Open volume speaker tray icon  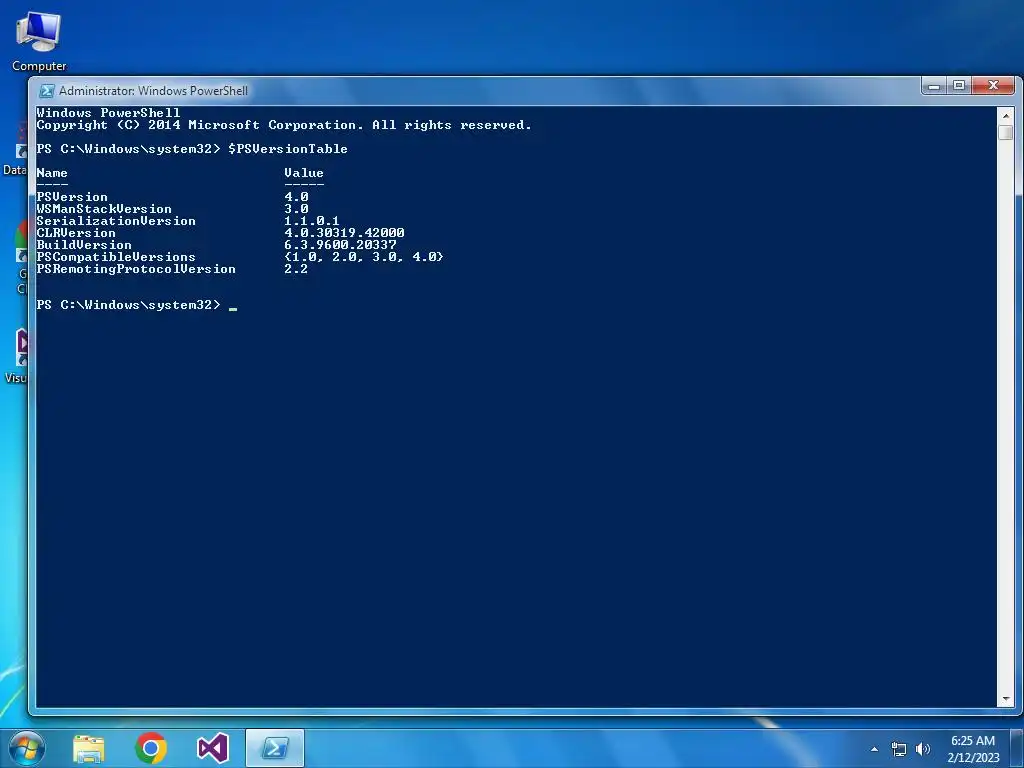[x=923, y=749]
